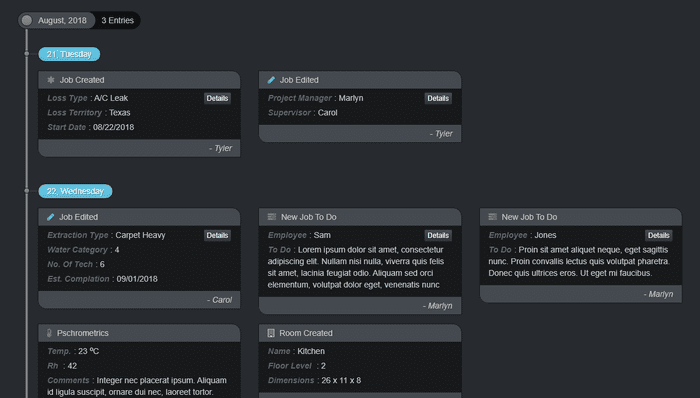Viewport: 700px width, 398px height.
Task: Click Est. Complation date 09/01/2018
Action: point(137,279)
